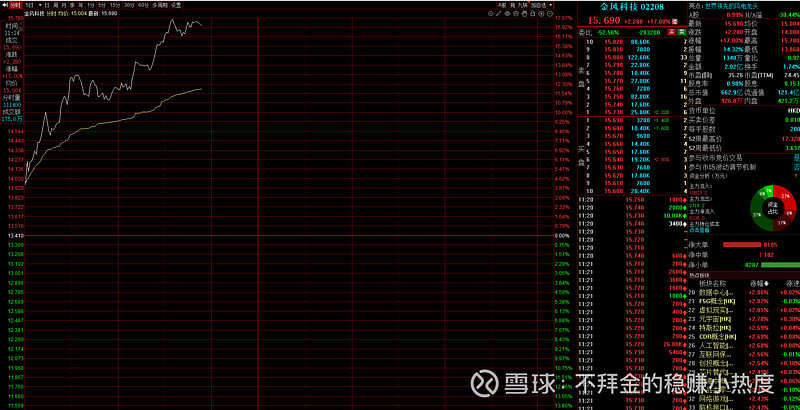Image resolution: width=800 pixels, height=410 pixels.
Task: Click the zoom out minus icon
Action: tap(550, 14)
